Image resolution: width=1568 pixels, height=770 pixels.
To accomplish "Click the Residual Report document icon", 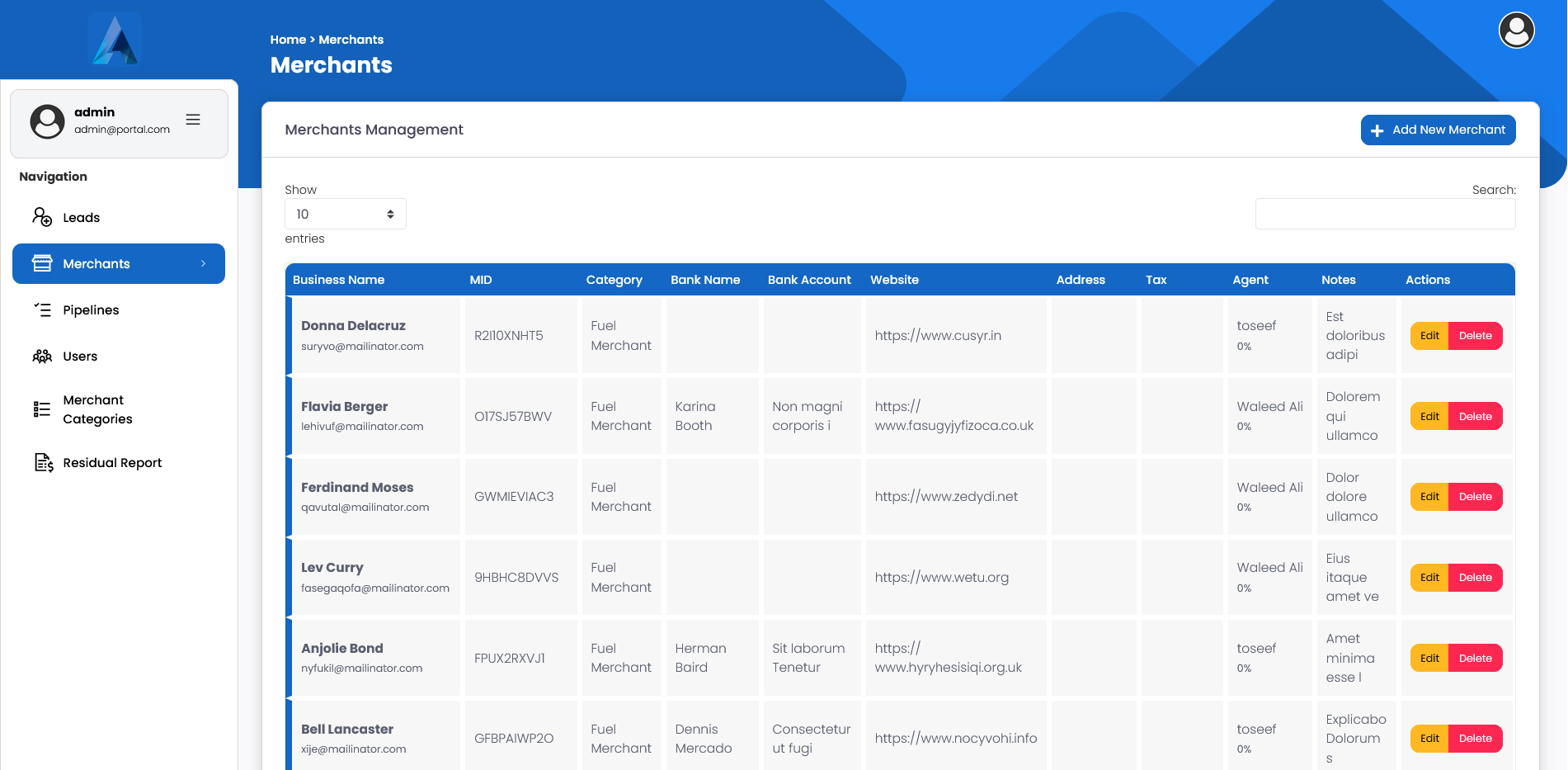I will pos(43,462).
